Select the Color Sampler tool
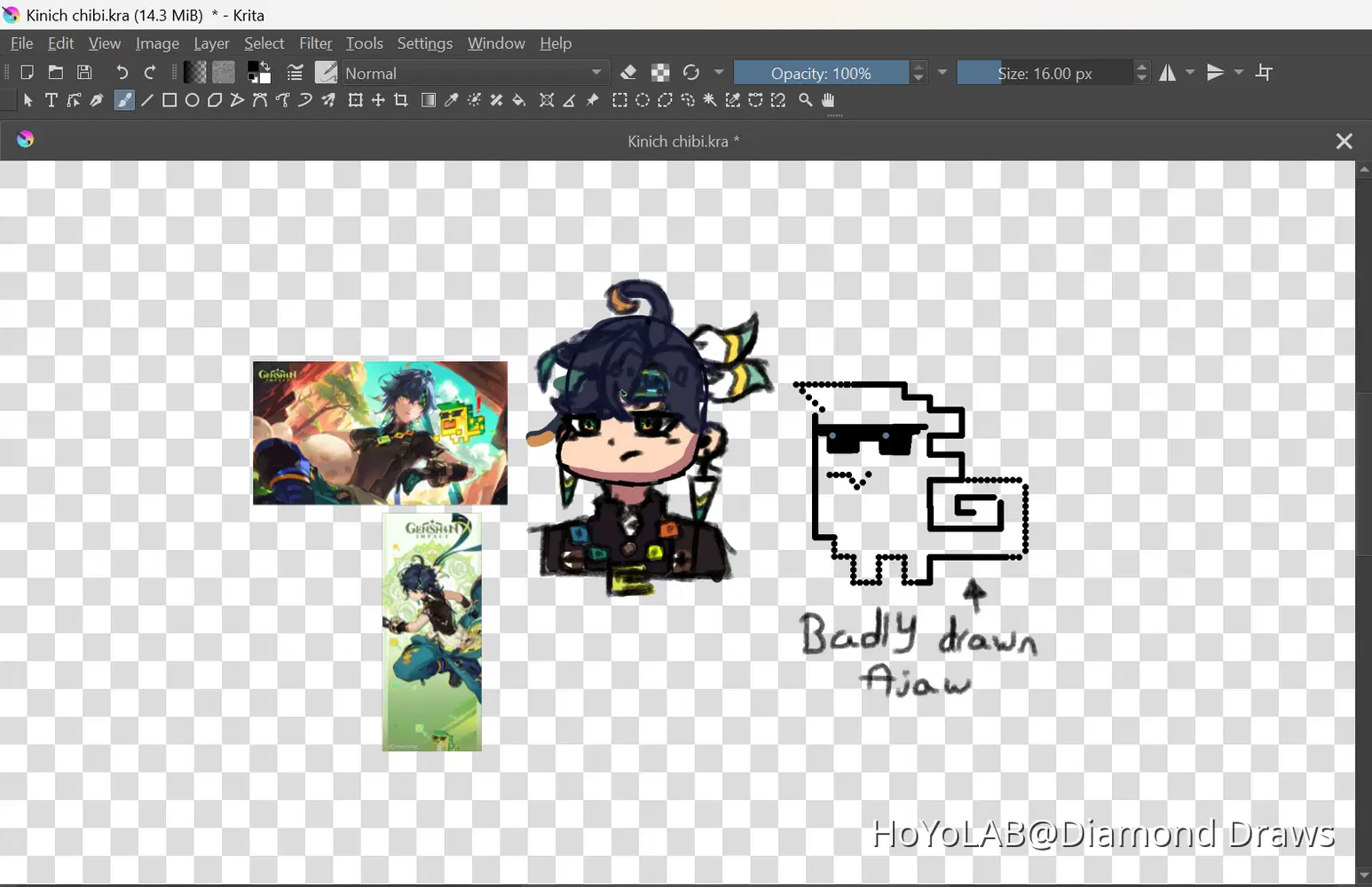The height and width of the screenshot is (887, 1372). [452, 100]
